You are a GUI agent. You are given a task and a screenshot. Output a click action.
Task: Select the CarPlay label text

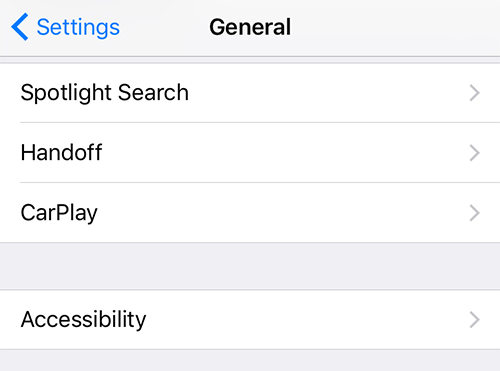[x=59, y=213]
